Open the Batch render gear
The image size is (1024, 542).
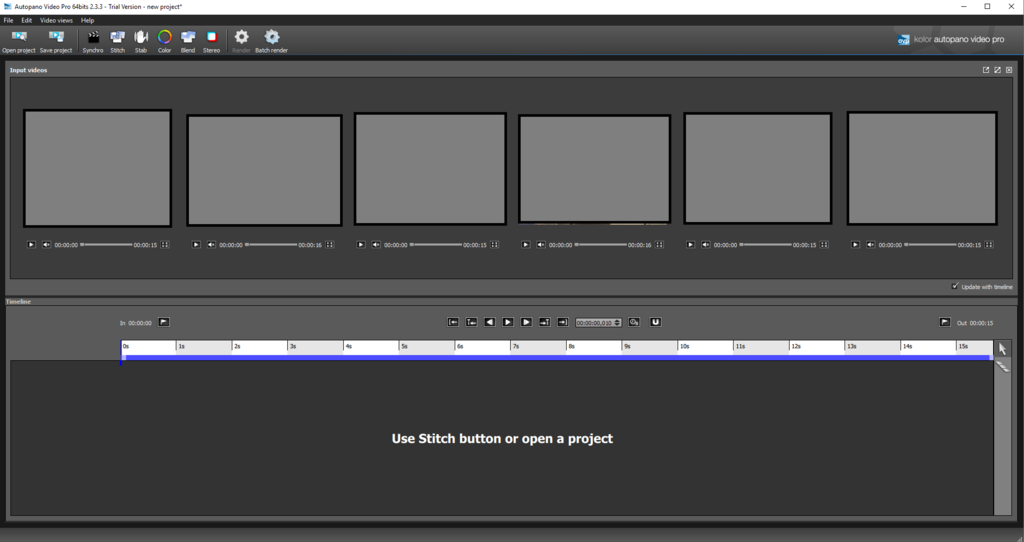[272, 41]
